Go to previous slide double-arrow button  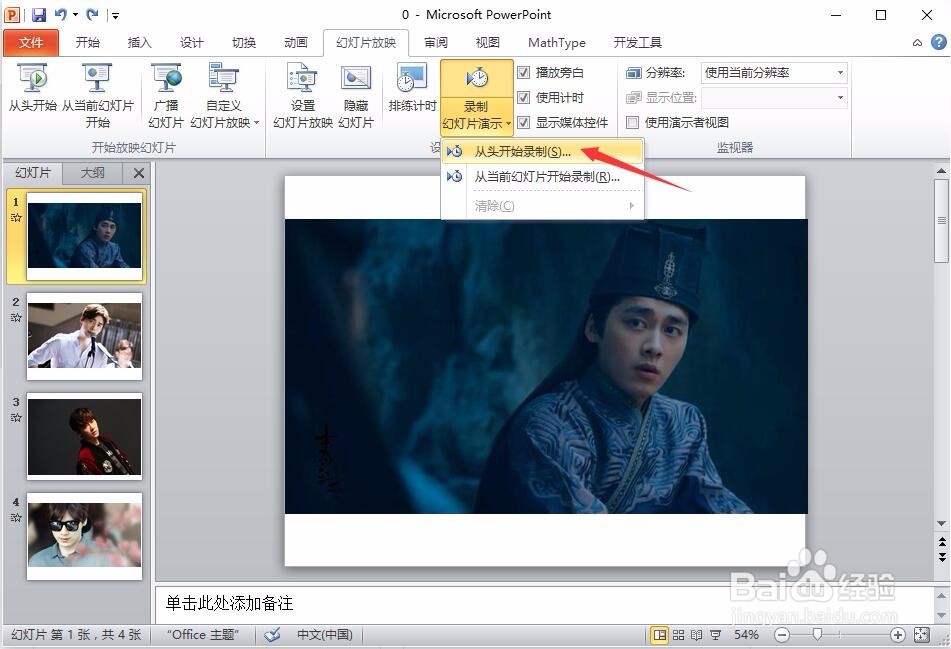pos(942,541)
